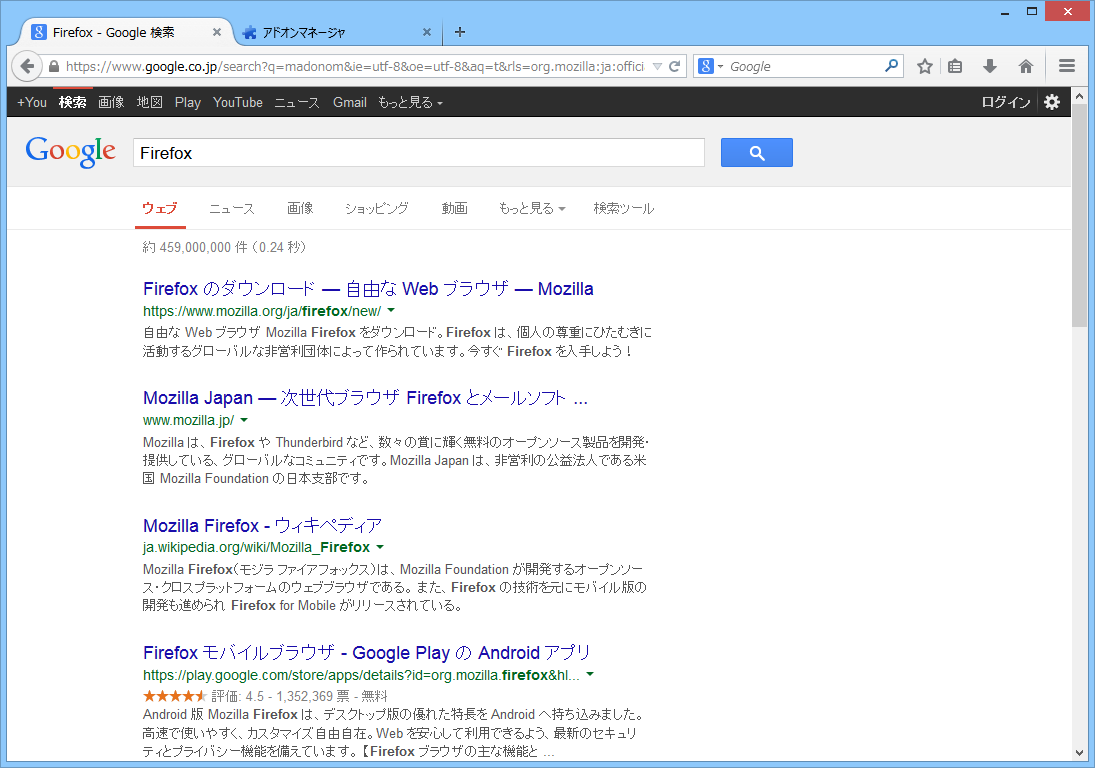The height and width of the screenshot is (768, 1095).
Task: Click the browser Google search input box
Action: tap(803, 66)
